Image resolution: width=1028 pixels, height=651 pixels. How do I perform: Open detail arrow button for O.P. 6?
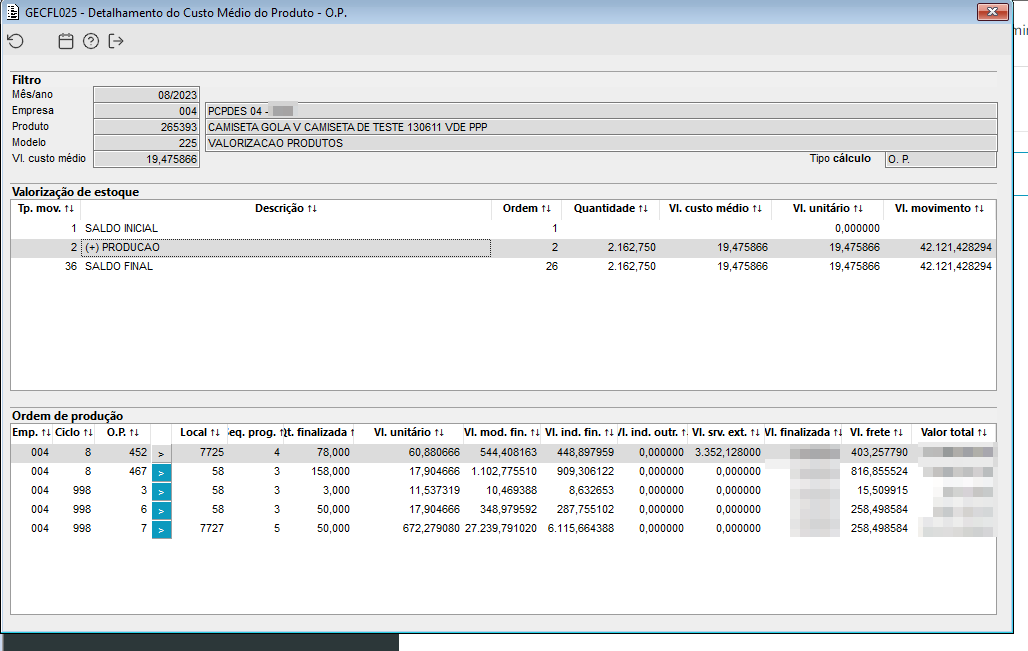[161, 511]
